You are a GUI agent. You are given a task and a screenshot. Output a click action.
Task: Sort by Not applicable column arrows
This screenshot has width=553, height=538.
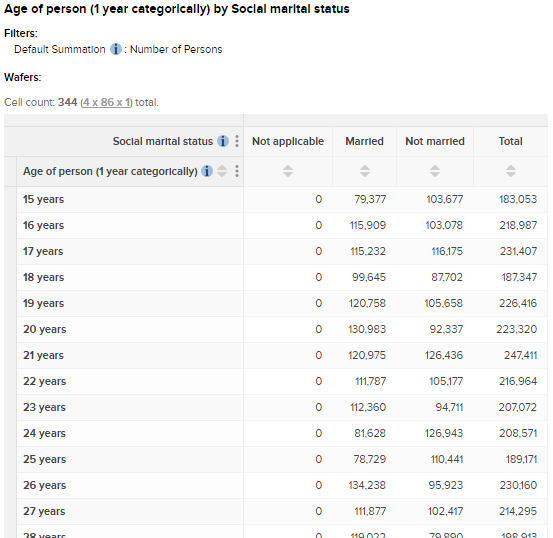click(288, 171)
